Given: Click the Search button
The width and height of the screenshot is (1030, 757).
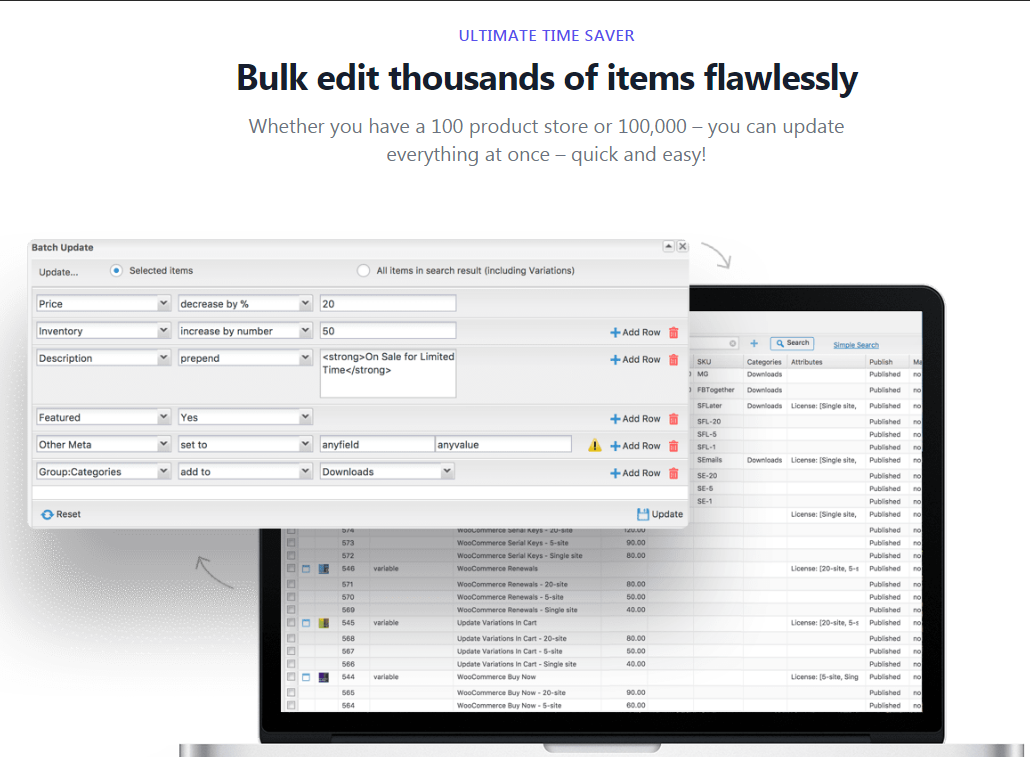Looking at the screenshot, I should pyautogui.click(x=792, y=342).
